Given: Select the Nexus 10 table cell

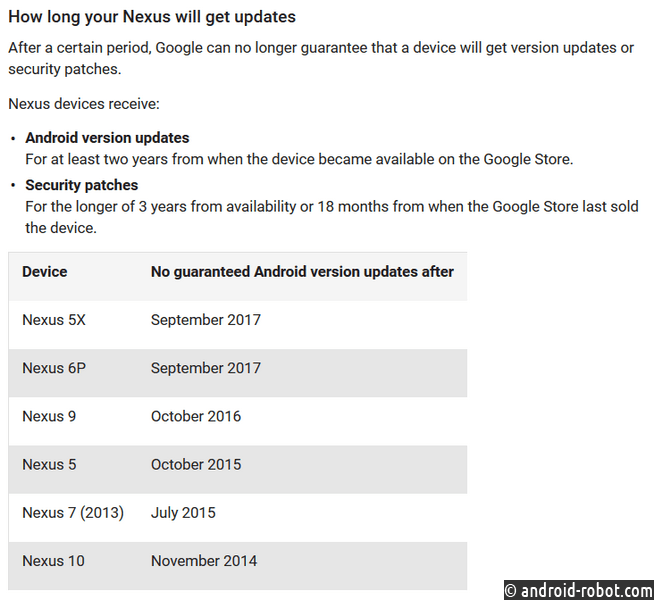Looking at the screenshot, I should click(x=53, y=561).
